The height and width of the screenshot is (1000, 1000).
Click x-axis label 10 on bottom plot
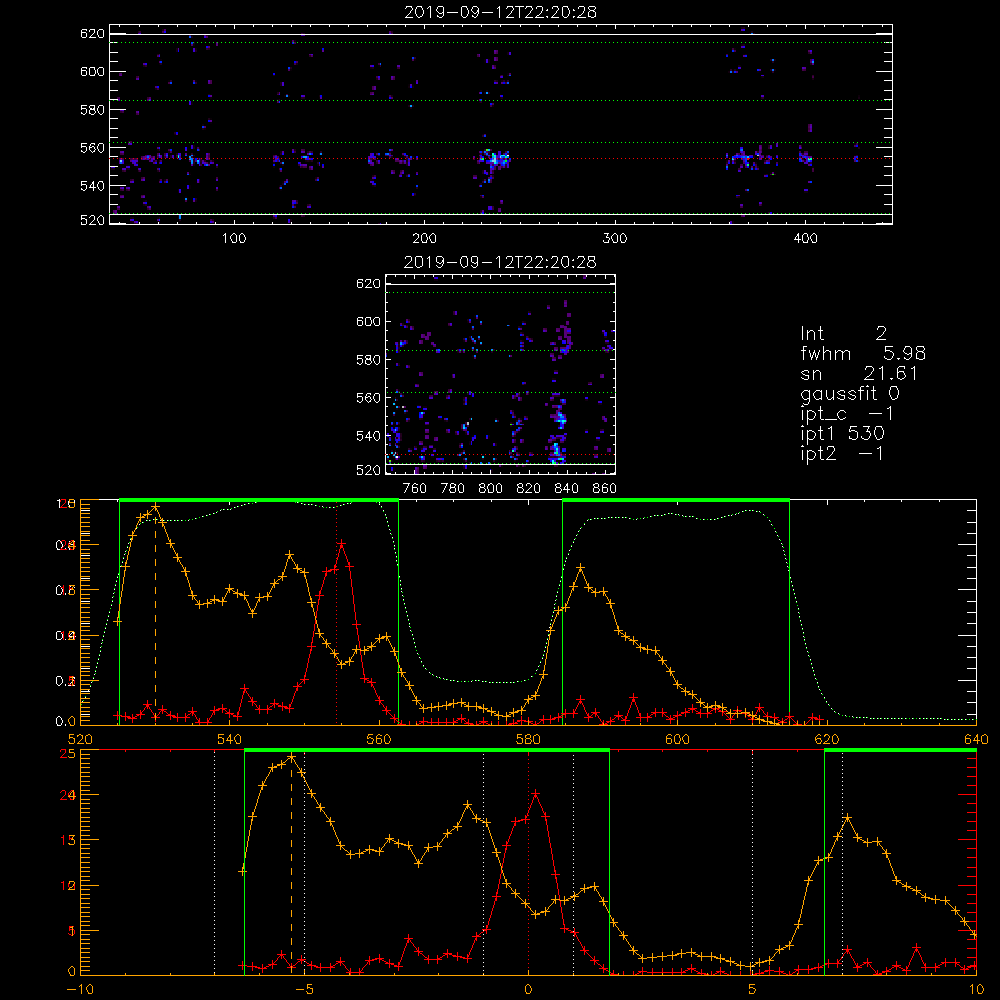pyautogui.click(x=976, y=989)
